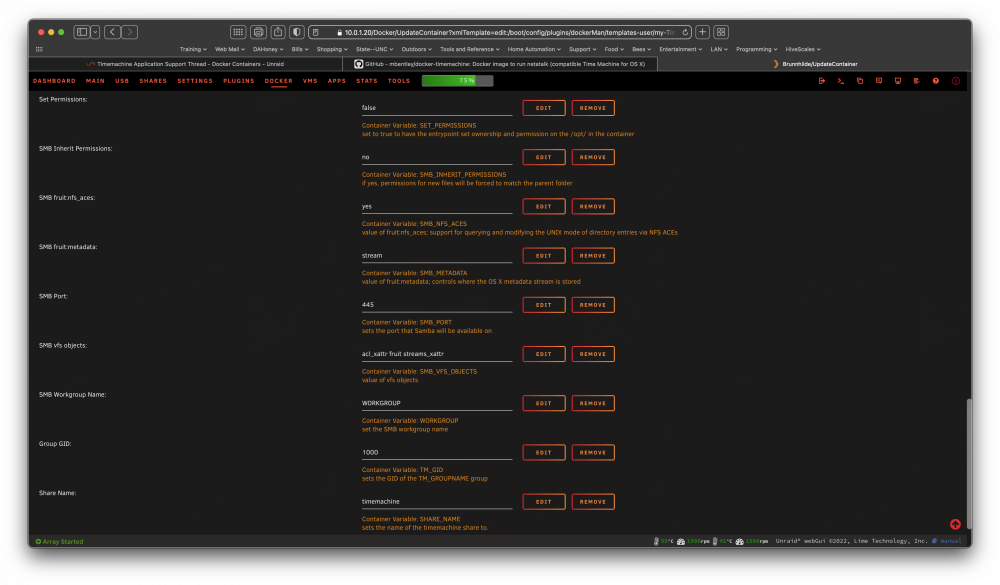
Task: Open the manual link in footer
Action: (950, 541)
